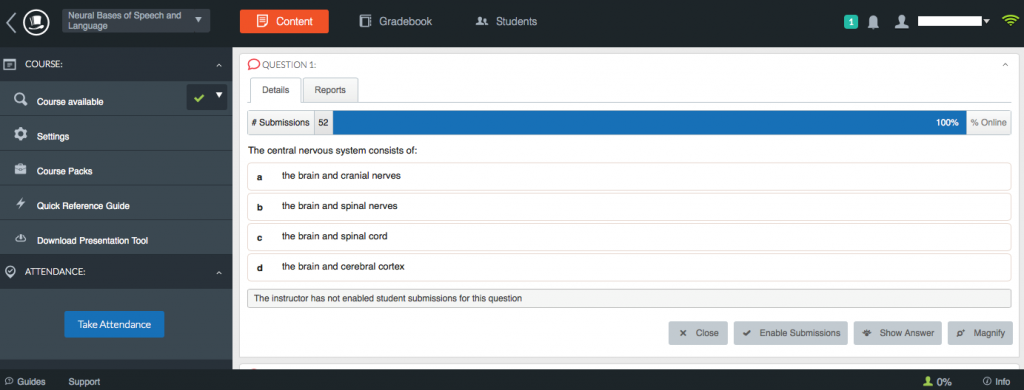The width and height of the screenshot is (1024, 390).
Task: Click the COURSE section icon
Action: 10,64
